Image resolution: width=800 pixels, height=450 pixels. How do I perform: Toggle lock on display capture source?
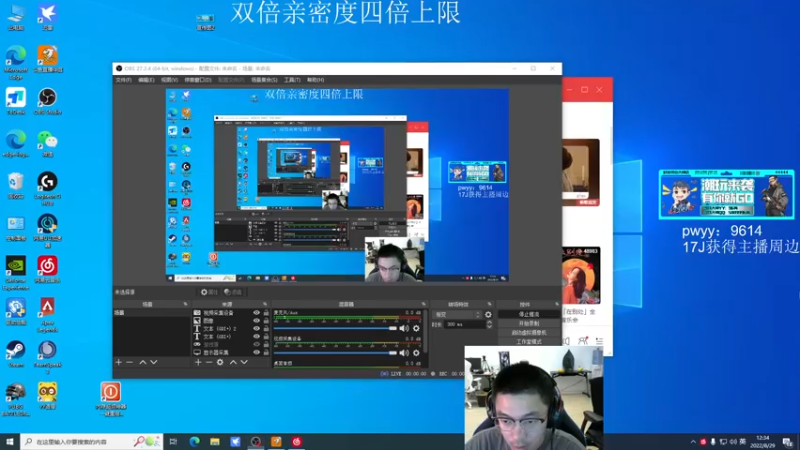pyautogui.click(x=266, y=353)
